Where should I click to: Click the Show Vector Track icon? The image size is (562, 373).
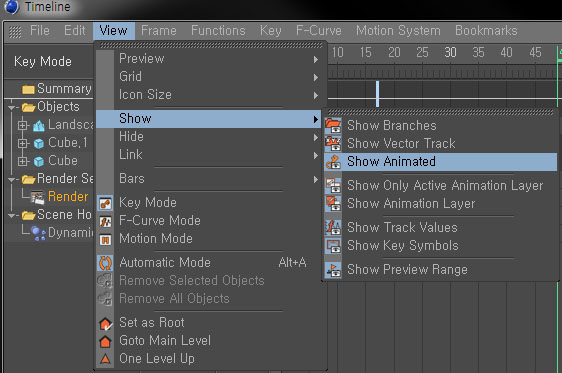pyautogui.click(x=333, y=143)
